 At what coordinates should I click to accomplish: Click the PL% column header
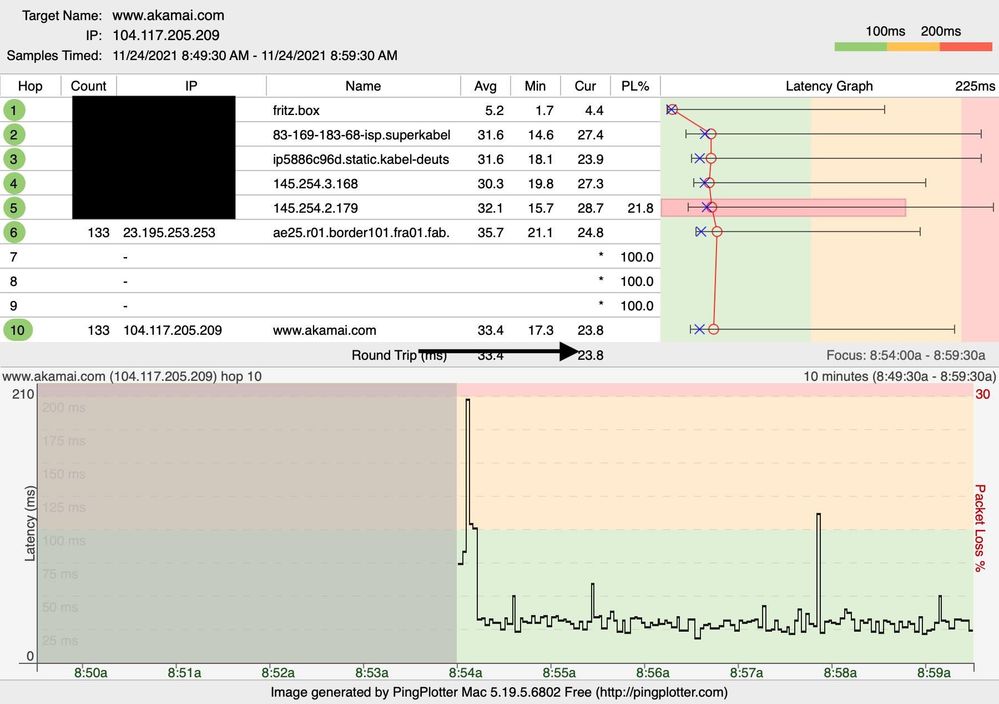[x=635, y=86]
